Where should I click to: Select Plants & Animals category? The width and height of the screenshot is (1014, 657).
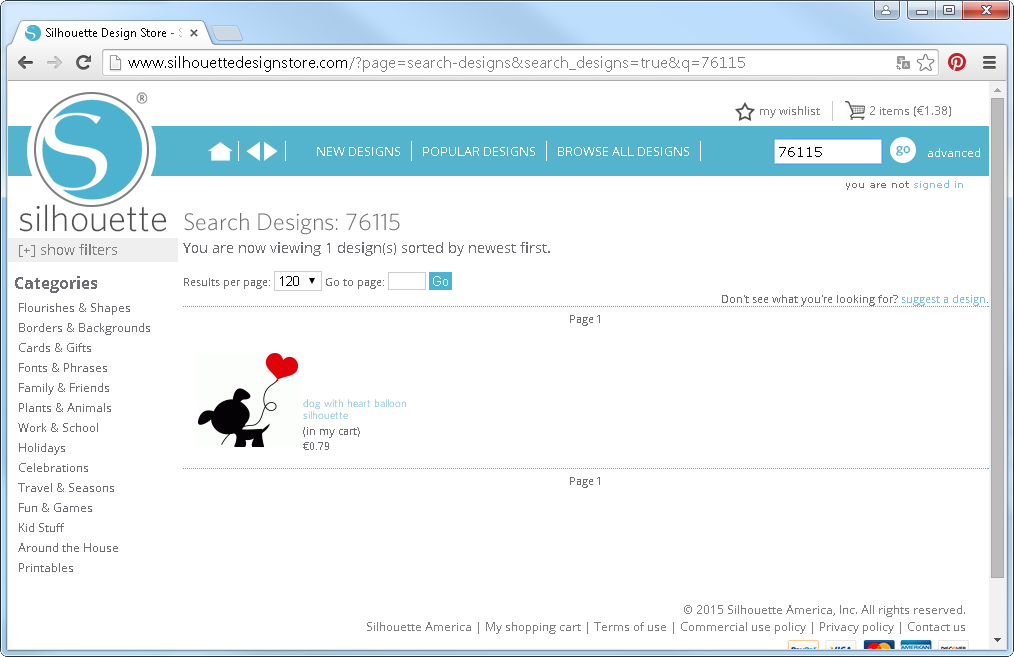coord(65,408)
